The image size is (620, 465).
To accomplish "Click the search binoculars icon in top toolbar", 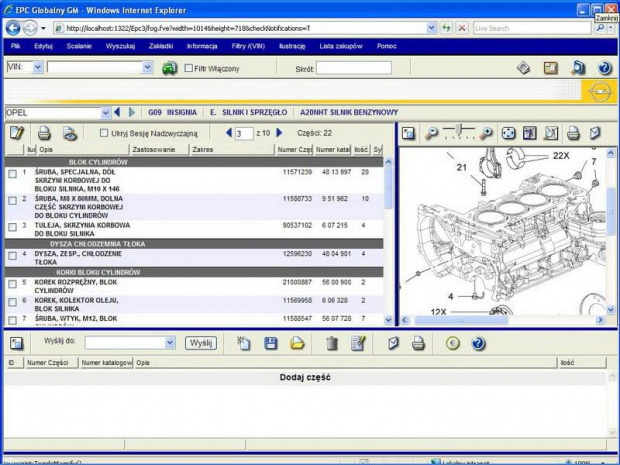I will click(x=578, y=68).
